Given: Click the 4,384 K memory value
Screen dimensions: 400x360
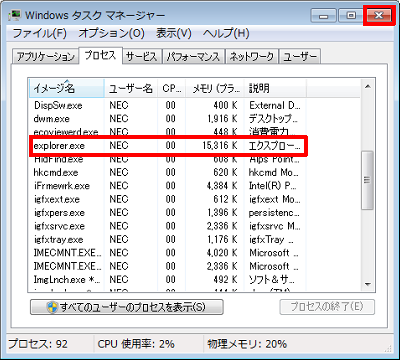Looking at the screenshot, I should point(222,186).
